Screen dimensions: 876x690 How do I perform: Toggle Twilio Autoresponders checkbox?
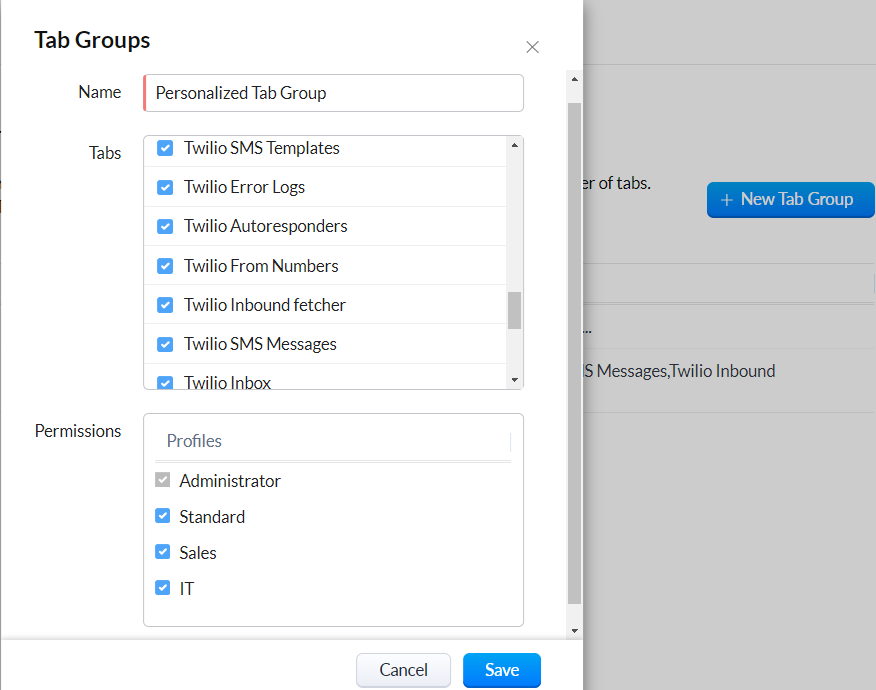165,226
